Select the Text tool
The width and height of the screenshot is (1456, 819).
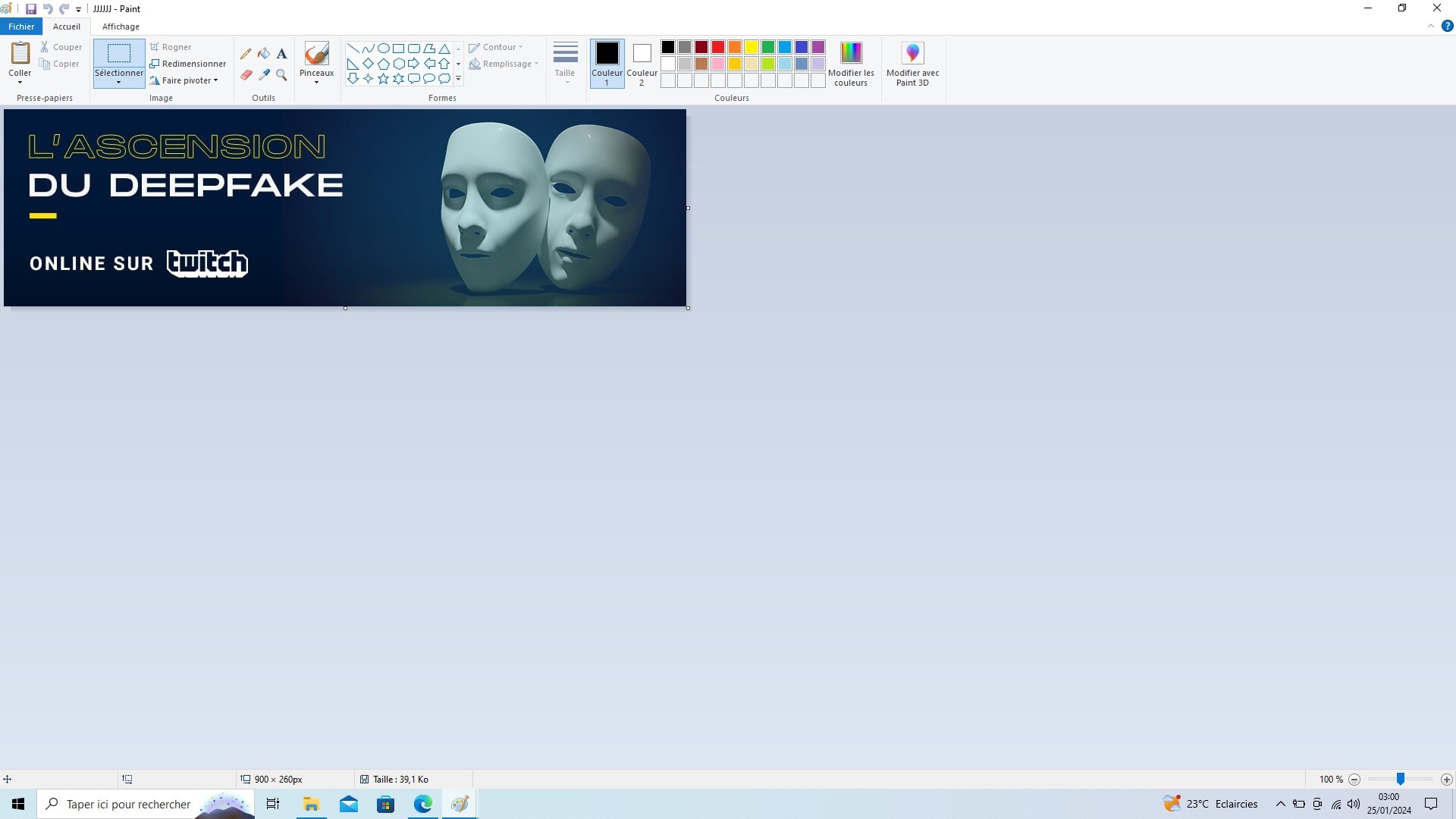[281, 54]
